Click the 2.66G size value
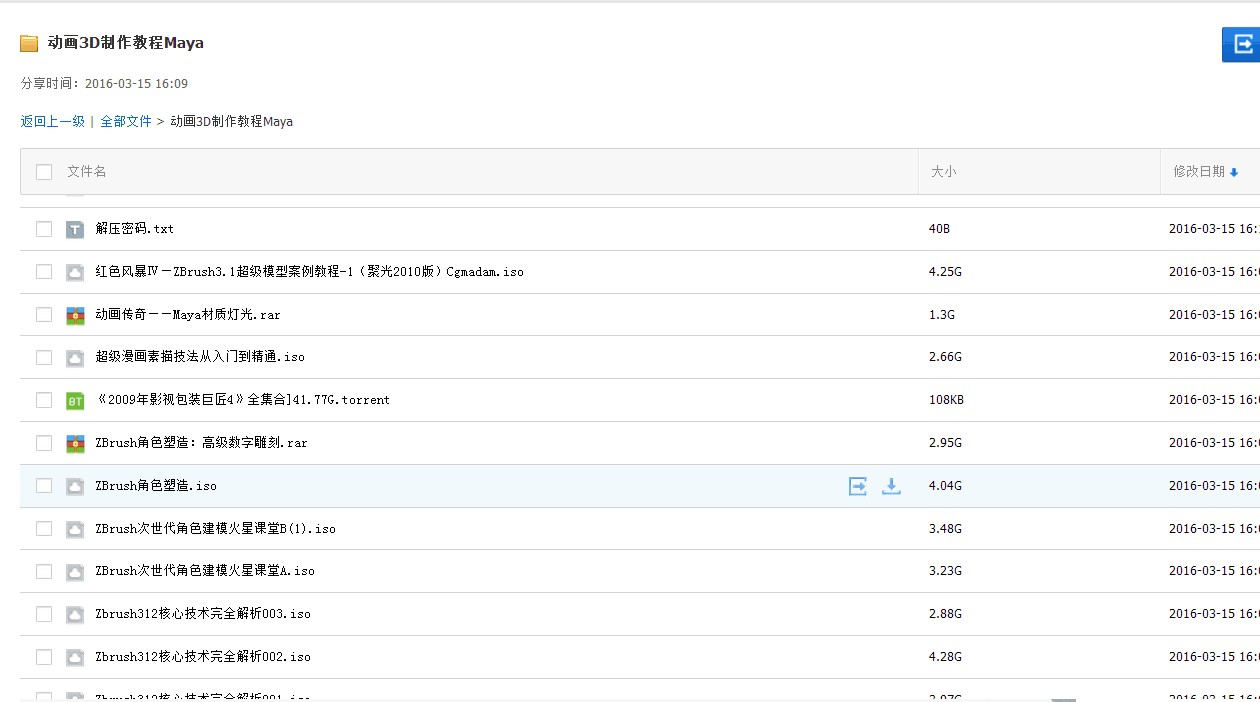The image size is (1260, 702). pyautogui.click(x=945, y=358)
